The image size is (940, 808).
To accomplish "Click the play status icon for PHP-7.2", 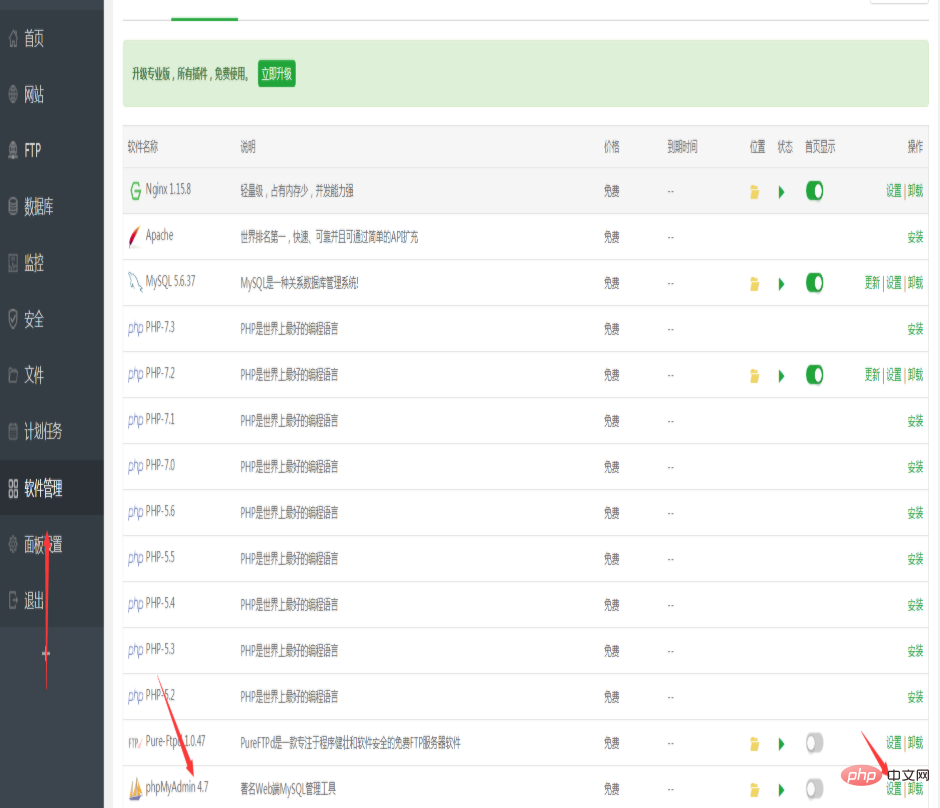I will pos(781,376).
